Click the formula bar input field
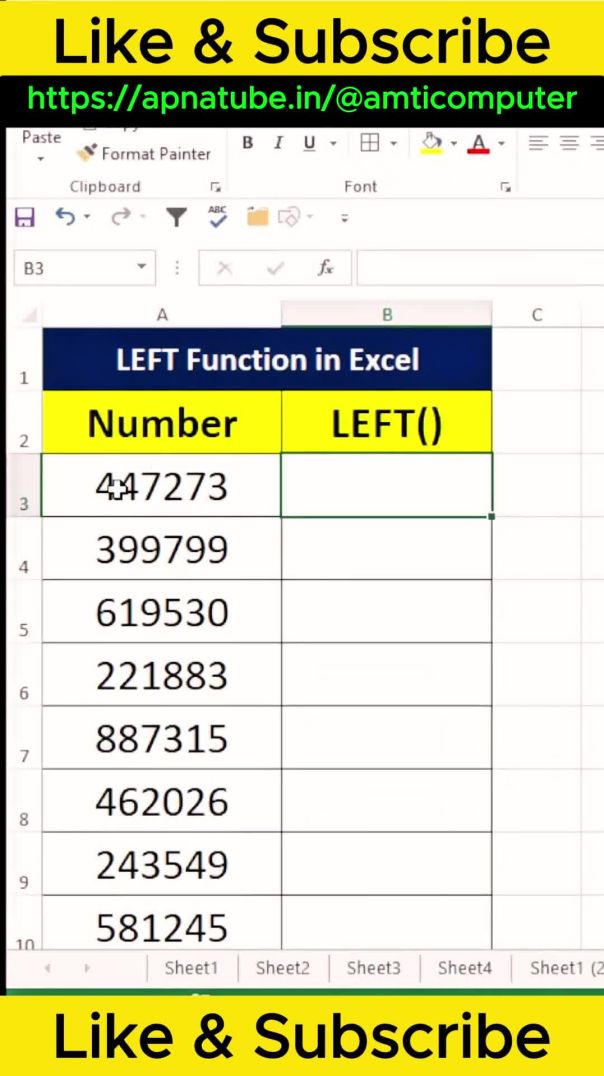This screenshot has height=1076, width=604. coord(480,268)
